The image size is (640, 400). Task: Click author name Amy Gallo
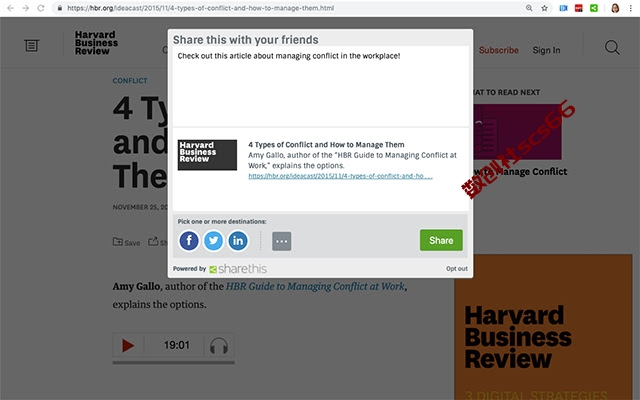(x=136, y=287)
